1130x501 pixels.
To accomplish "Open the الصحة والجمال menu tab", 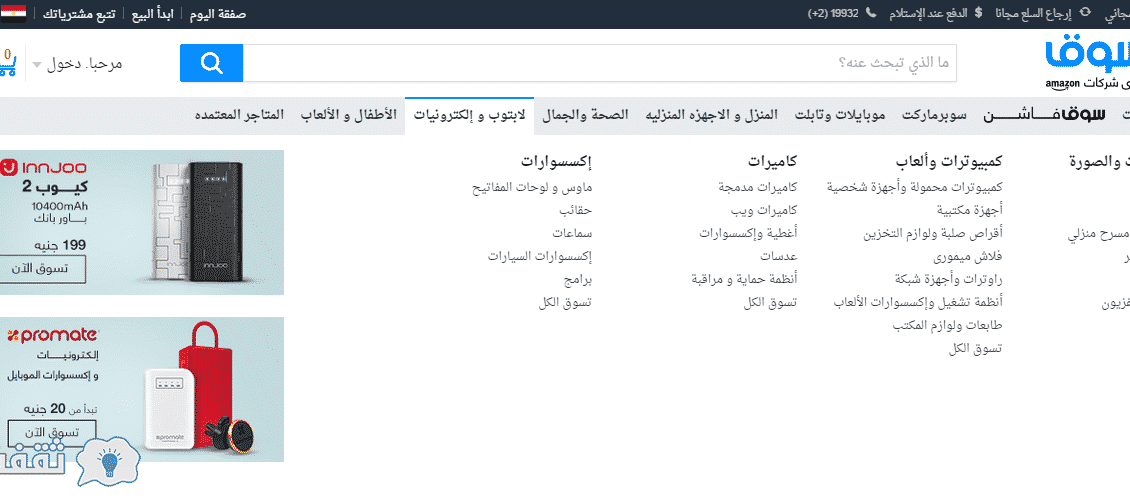I will coord(585,115).
